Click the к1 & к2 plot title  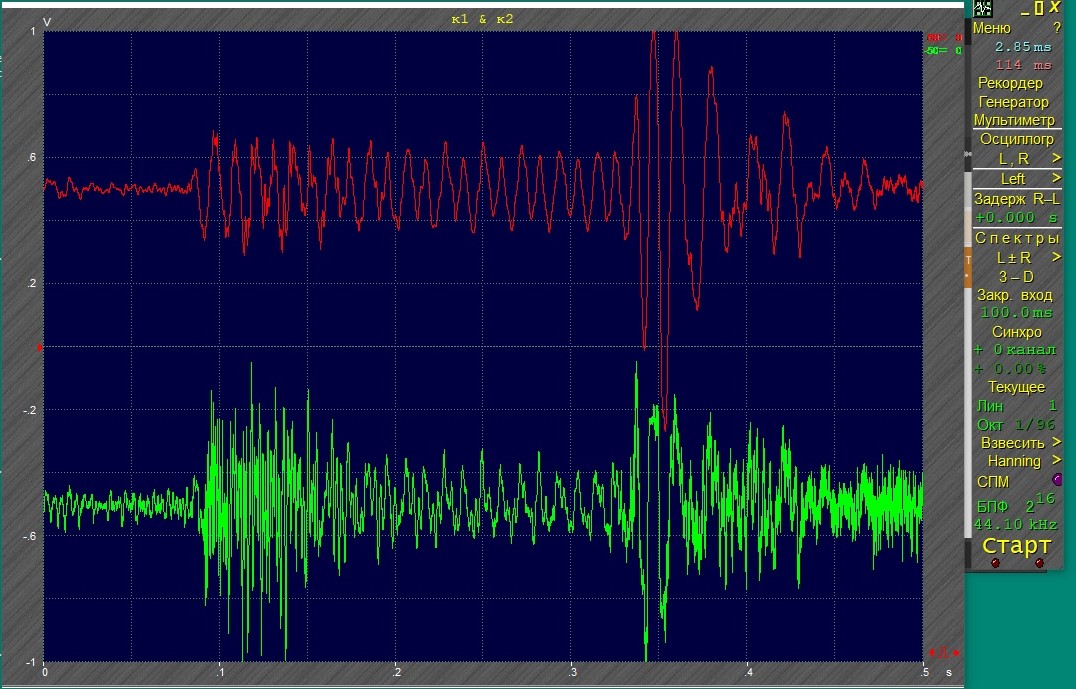(482, 19)
